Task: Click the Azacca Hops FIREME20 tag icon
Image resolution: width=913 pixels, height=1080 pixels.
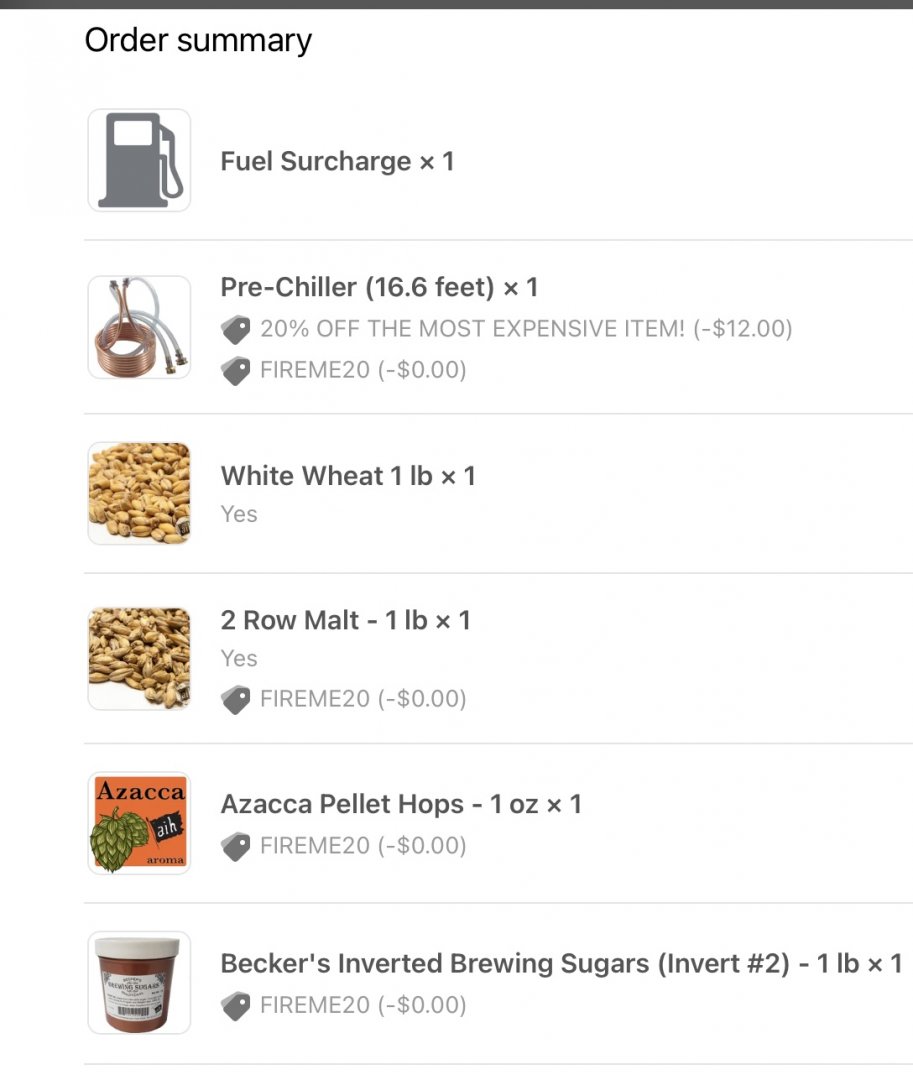Action: click(235, 846)
